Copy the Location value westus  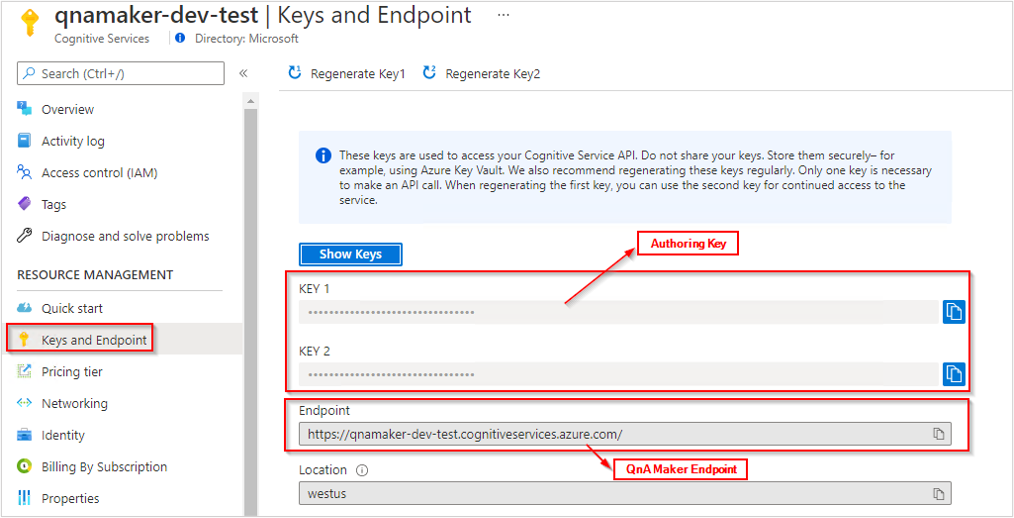tap(938, 494)
